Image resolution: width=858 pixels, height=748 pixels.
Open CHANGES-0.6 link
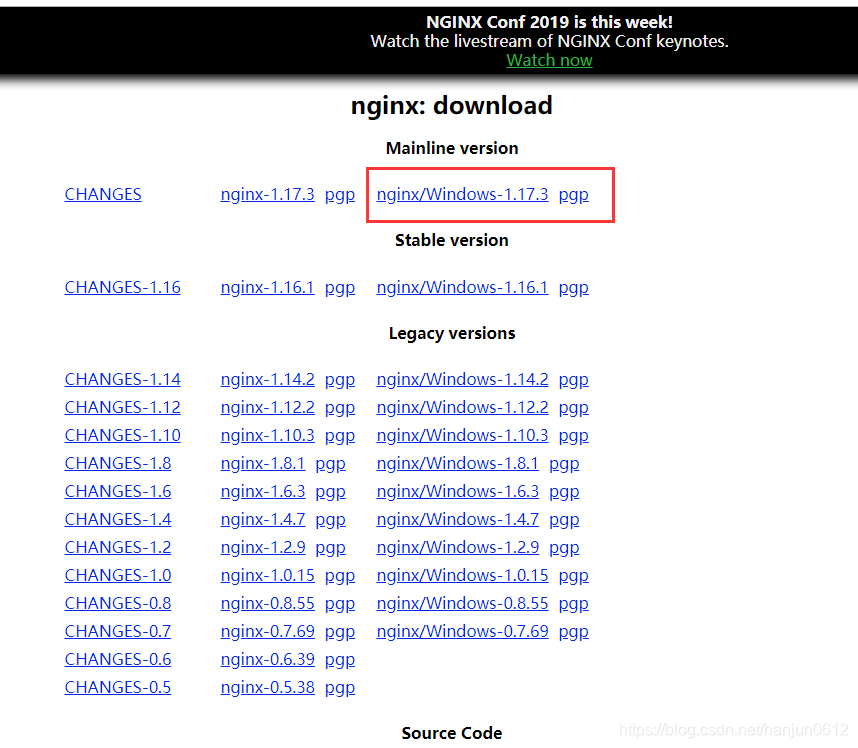click(118, 659)
